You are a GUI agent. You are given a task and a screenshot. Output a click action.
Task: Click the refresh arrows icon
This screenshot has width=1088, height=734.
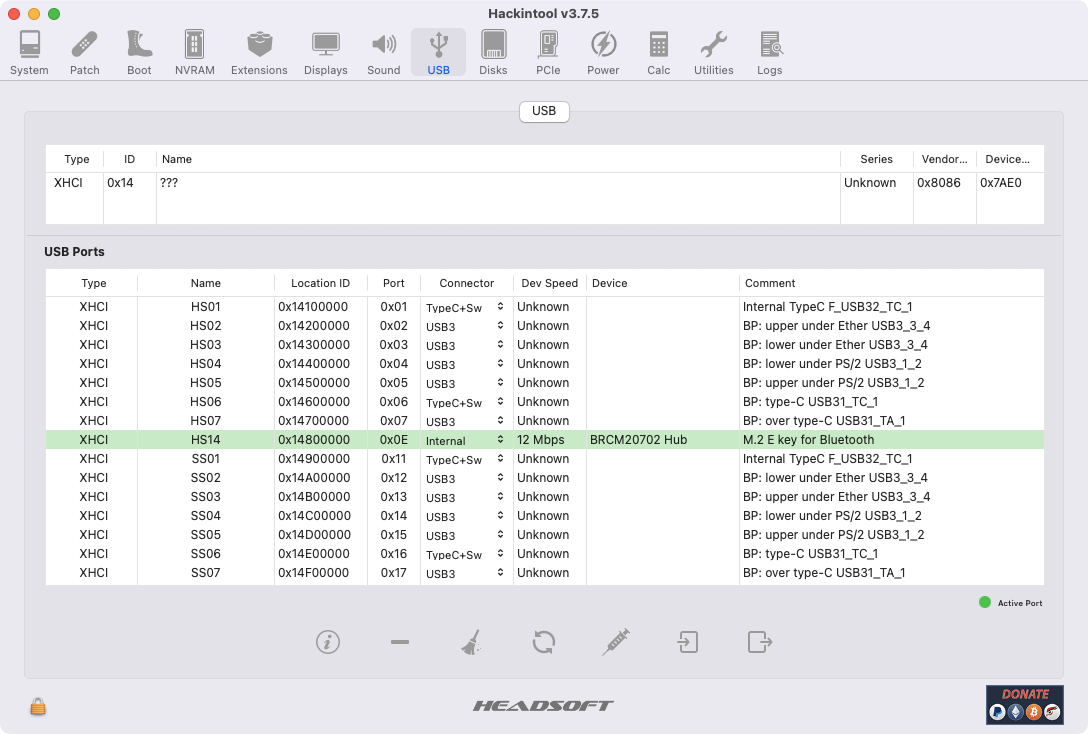point(544,642)
